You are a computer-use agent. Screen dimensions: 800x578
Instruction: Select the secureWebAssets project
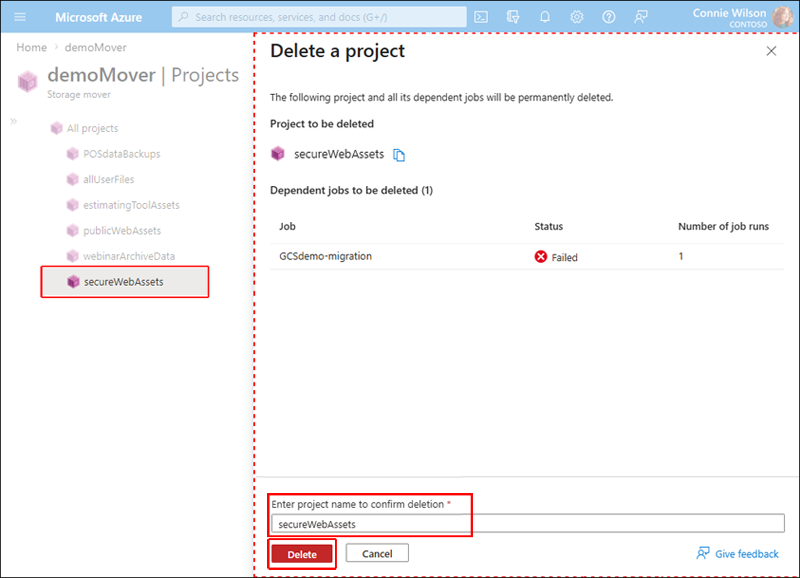click(x=125, y=282)
